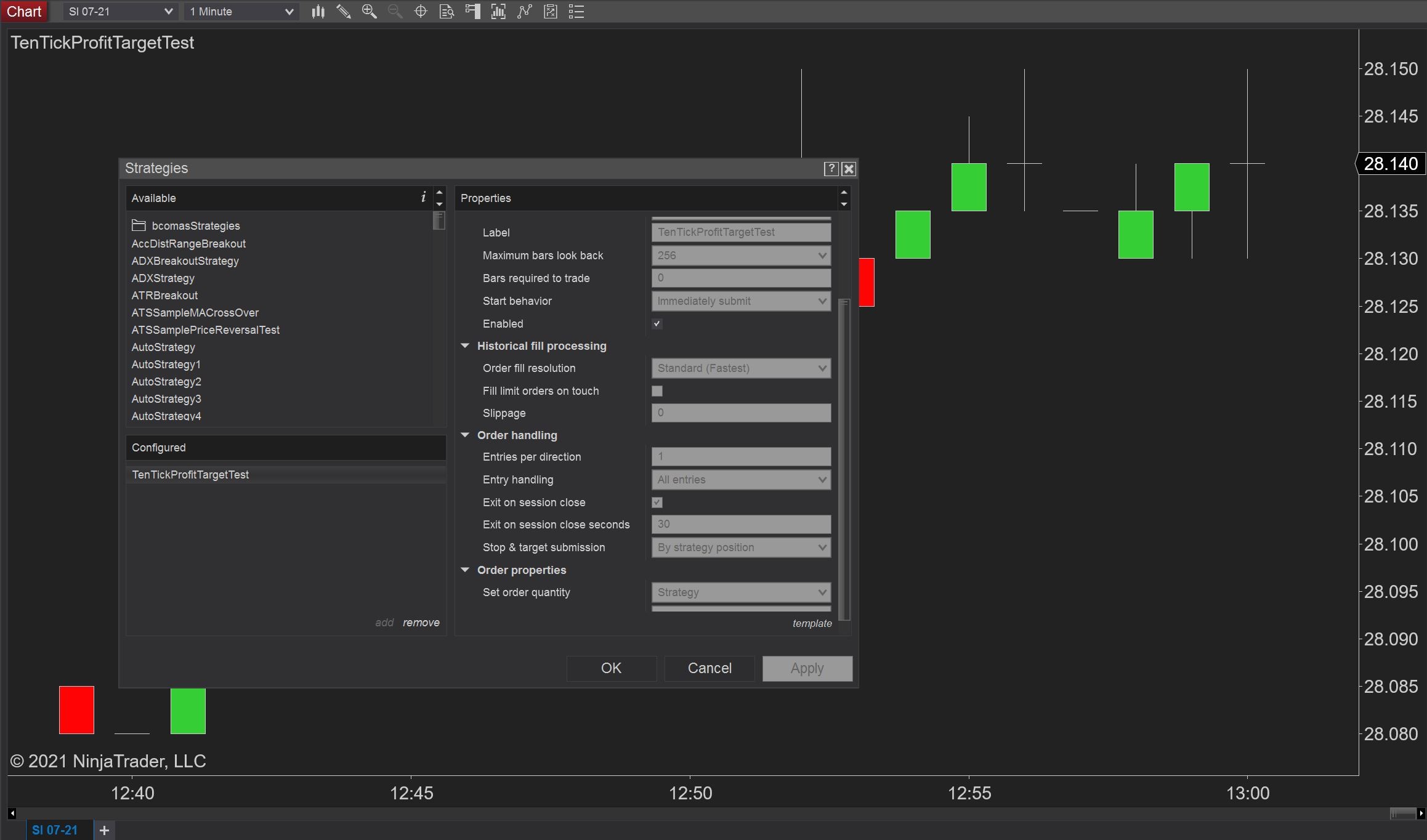This screenshot has height=840, width=1427.
Task: Toggle Exit on session close checkbox
Action: [657, 503]
